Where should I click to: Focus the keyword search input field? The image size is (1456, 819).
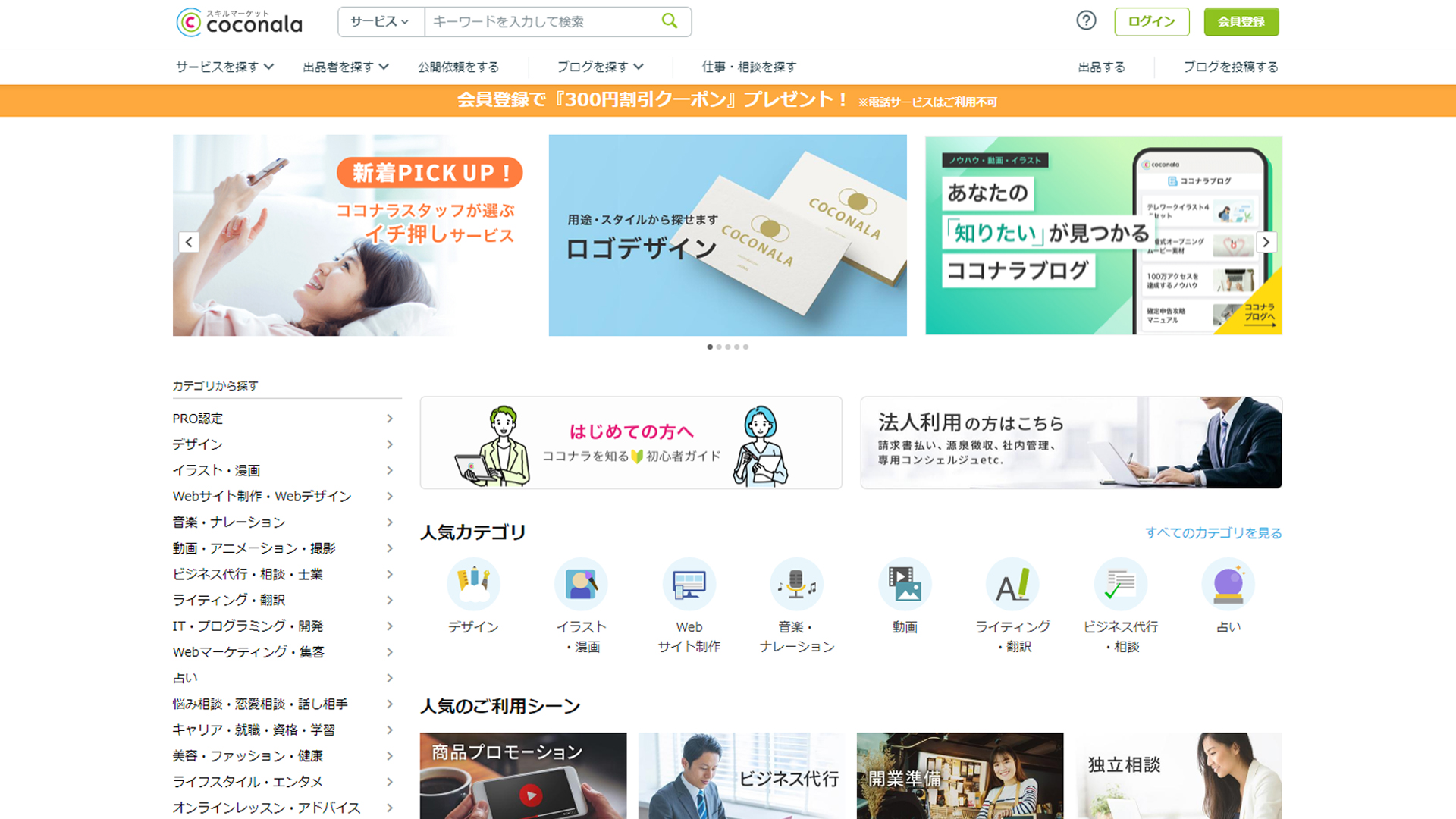point(538,22)
